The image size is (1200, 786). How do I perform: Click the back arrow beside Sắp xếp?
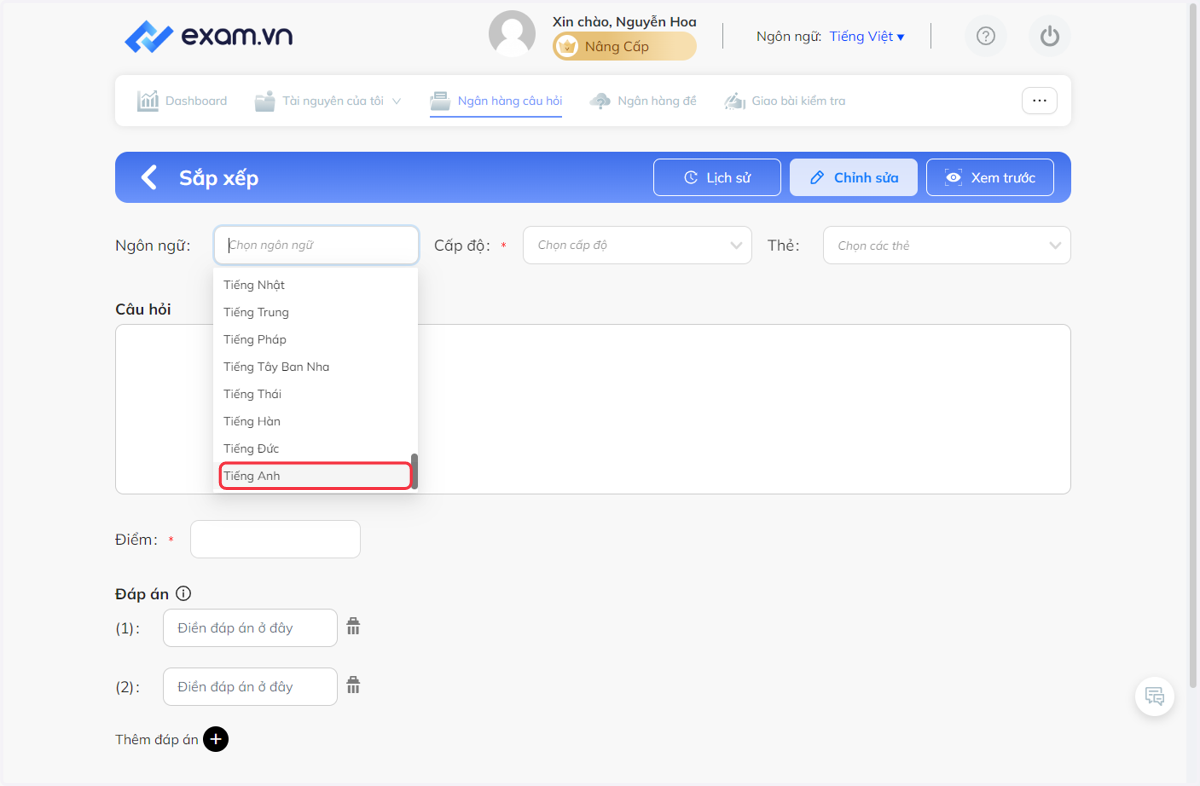pyautogui.click(x=149, y=178)
